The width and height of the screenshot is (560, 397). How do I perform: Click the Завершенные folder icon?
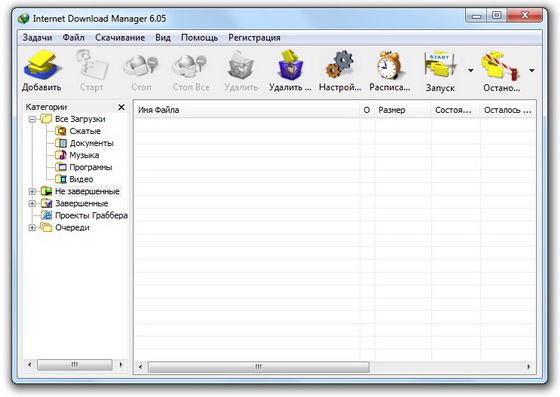46,203
